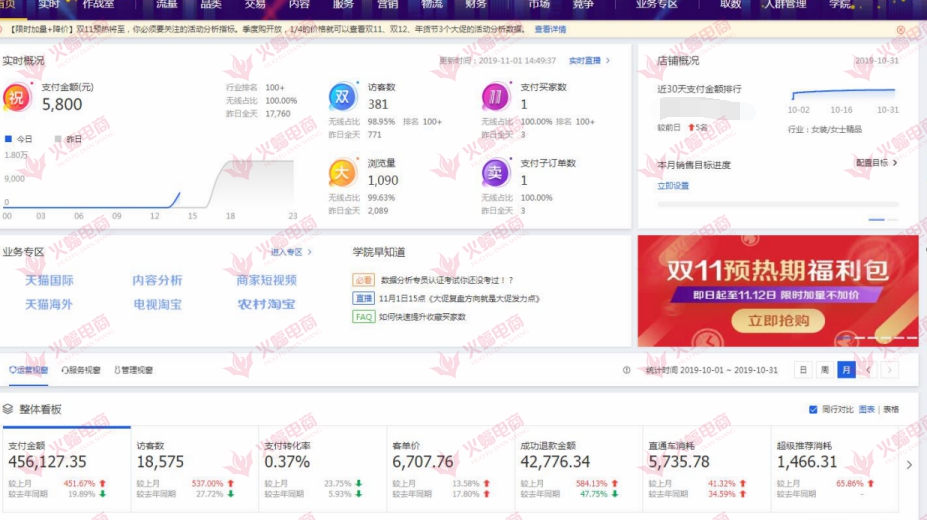The height and width of the screenshot is (520, 927).
Task: Click the 浏览量 value 1,090
Action: [x=383, y=180]
